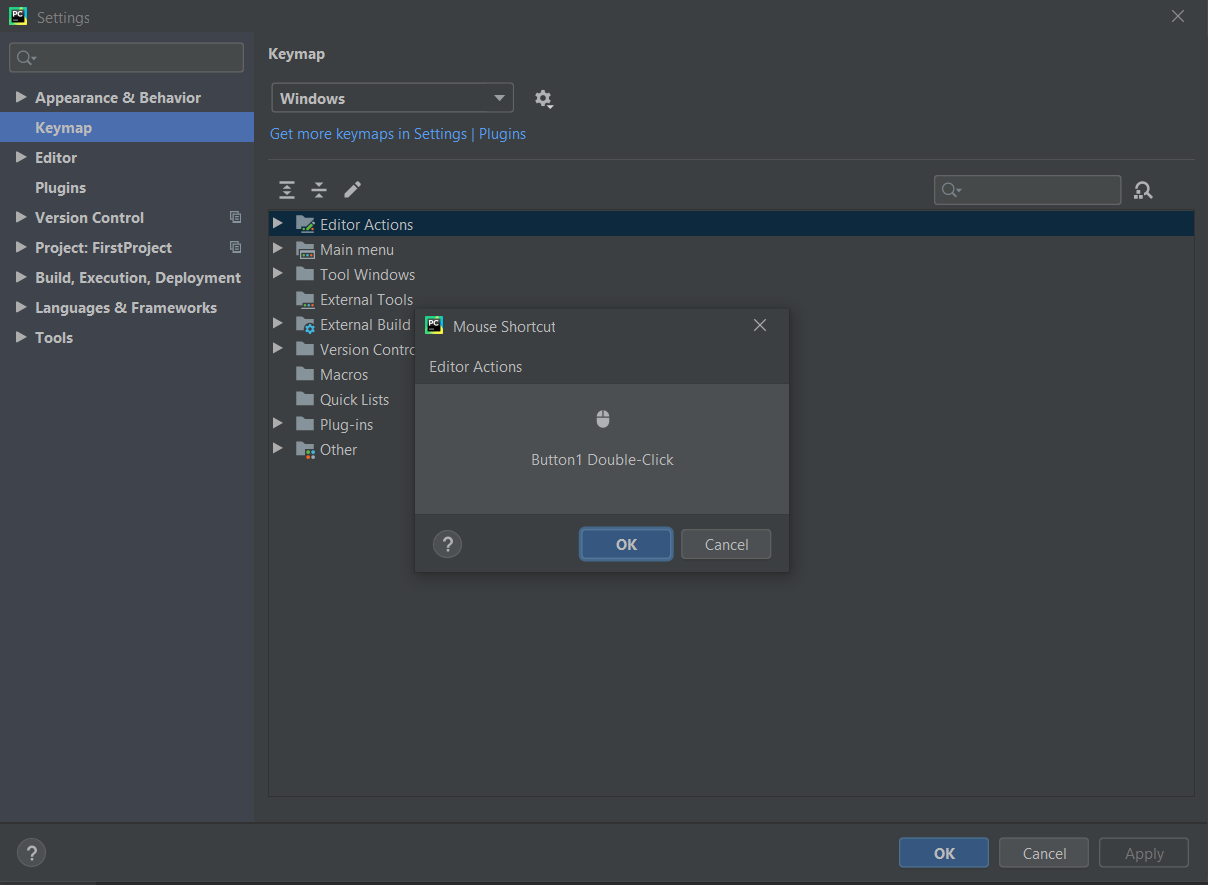This screenshot has width=1208, height=885.
Task: Click the Macros folder icon in the tree
Action: 304,374
